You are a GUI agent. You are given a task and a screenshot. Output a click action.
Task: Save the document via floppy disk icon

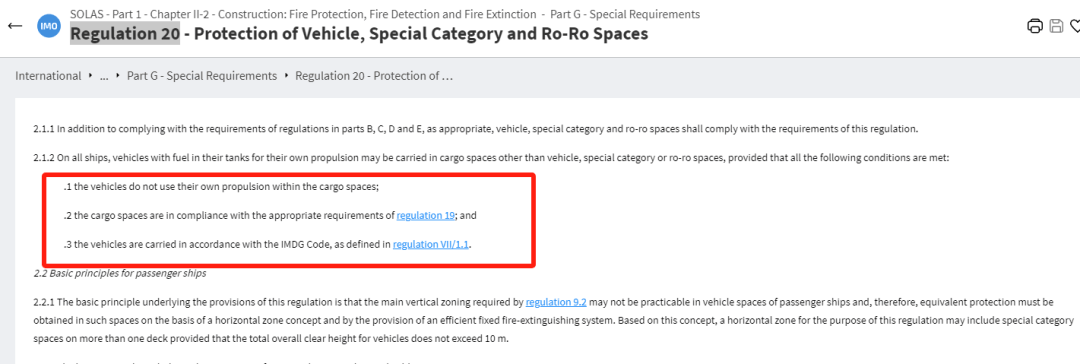click(x=1056, y=26)
